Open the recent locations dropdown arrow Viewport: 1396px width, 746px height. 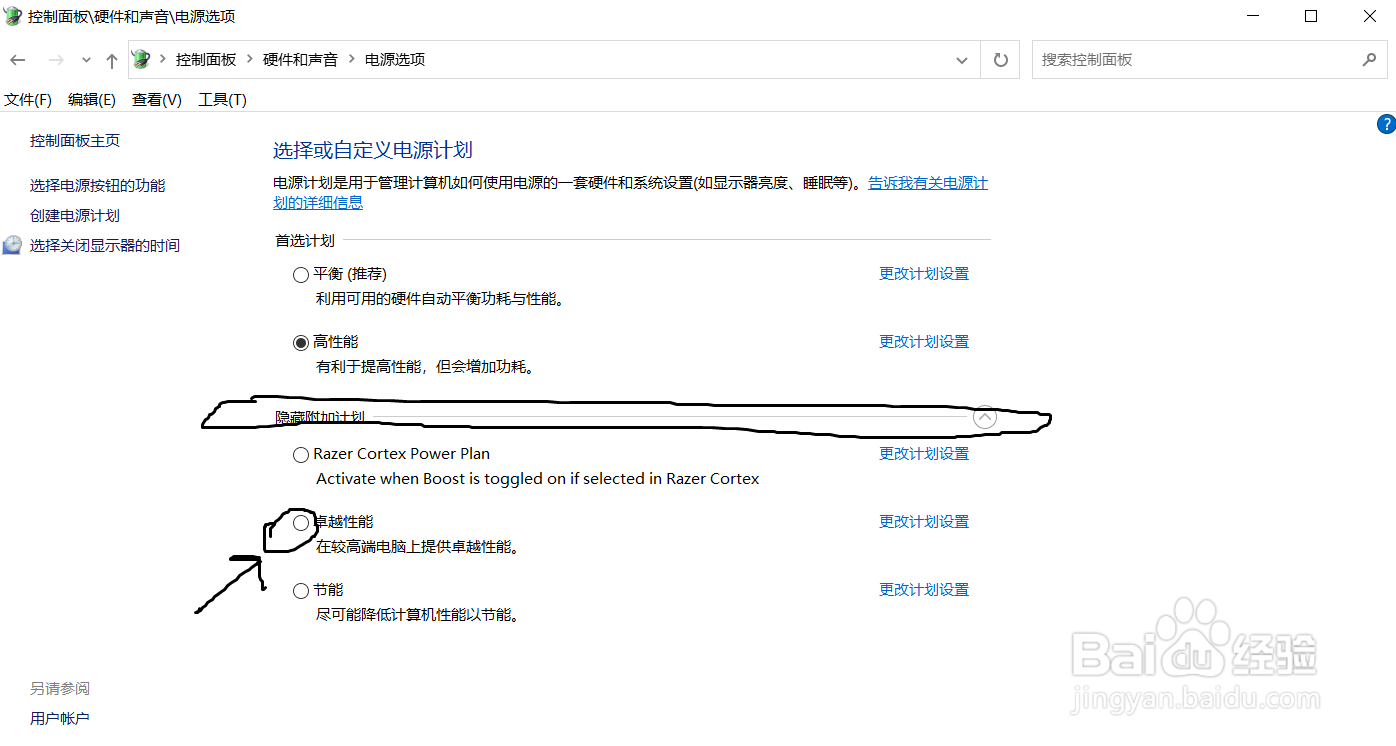[x=86, y=61]
